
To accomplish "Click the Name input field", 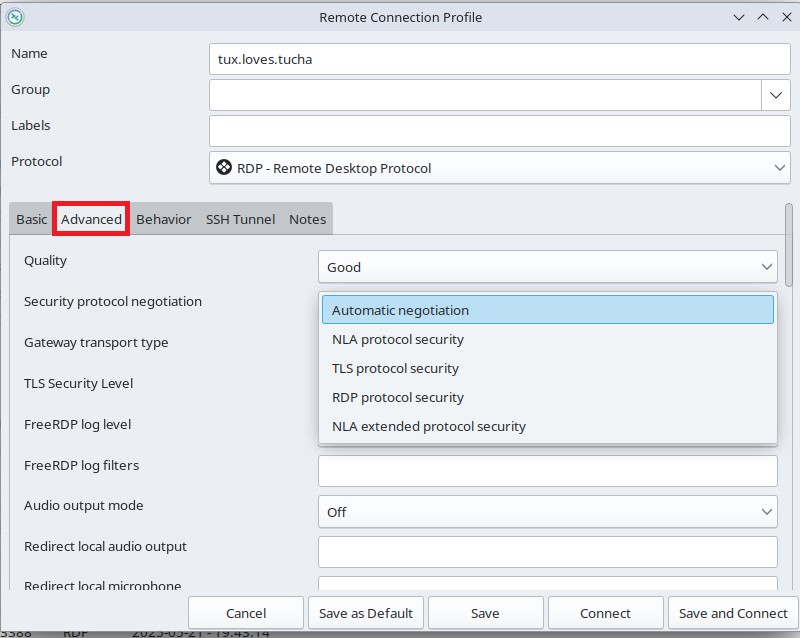I will point(499,59).
